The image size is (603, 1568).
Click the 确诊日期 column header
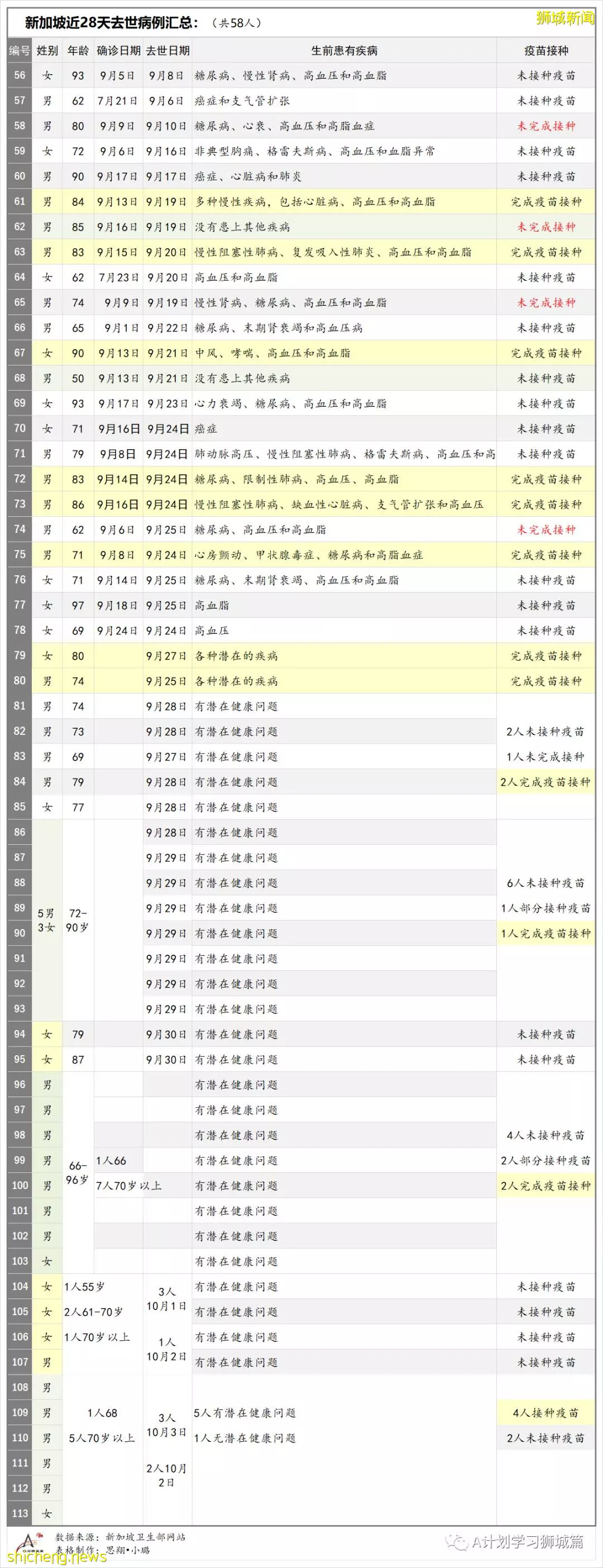119,51
